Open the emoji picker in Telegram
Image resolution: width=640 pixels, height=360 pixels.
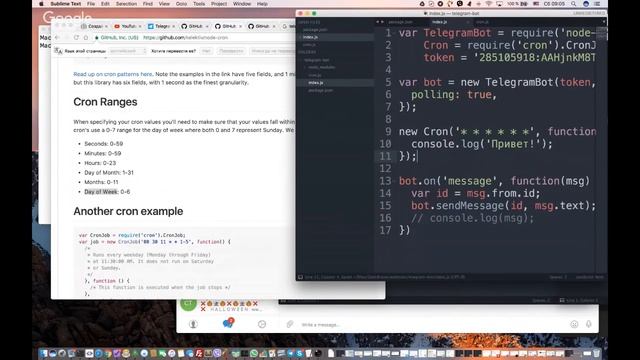coord(574,324)
